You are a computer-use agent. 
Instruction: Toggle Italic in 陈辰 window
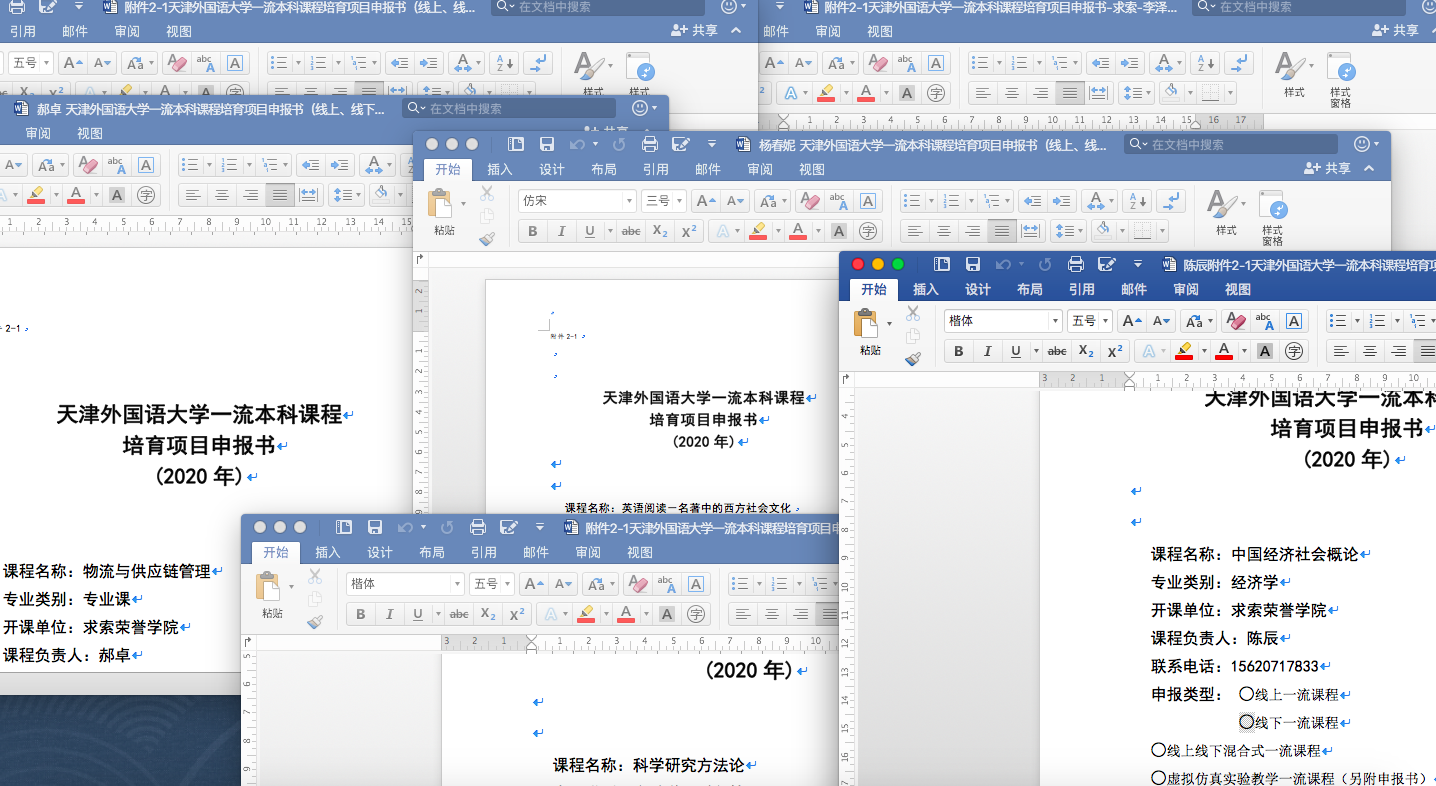click(x=988, y=351)
